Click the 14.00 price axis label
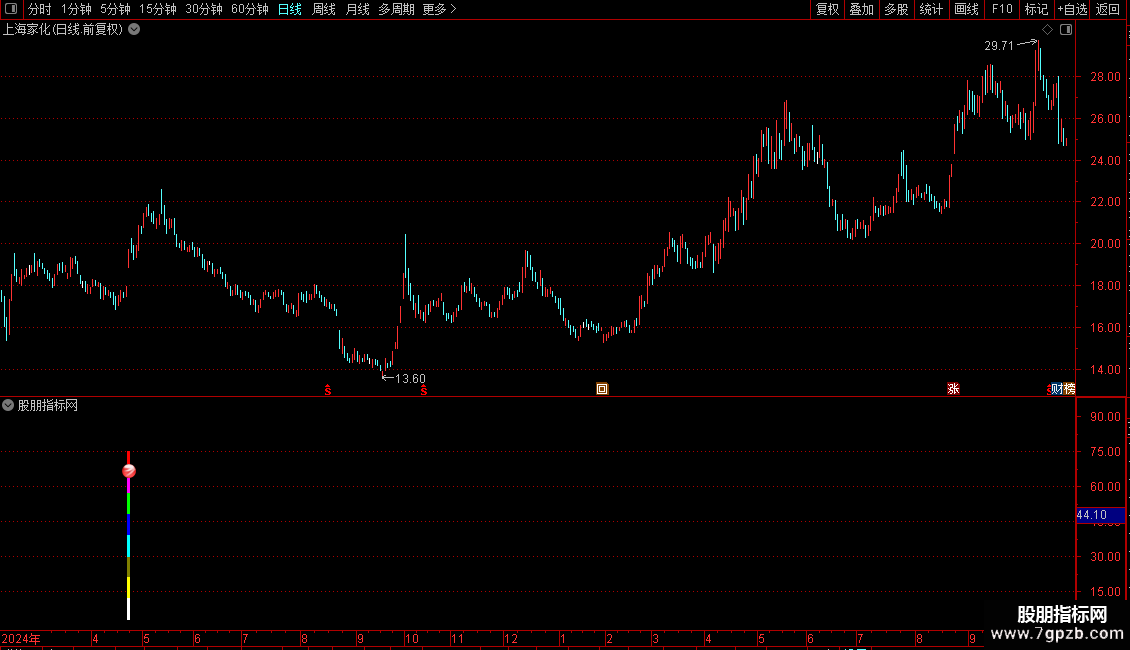Screen dimensions: 1130x650 [1105, 370]
